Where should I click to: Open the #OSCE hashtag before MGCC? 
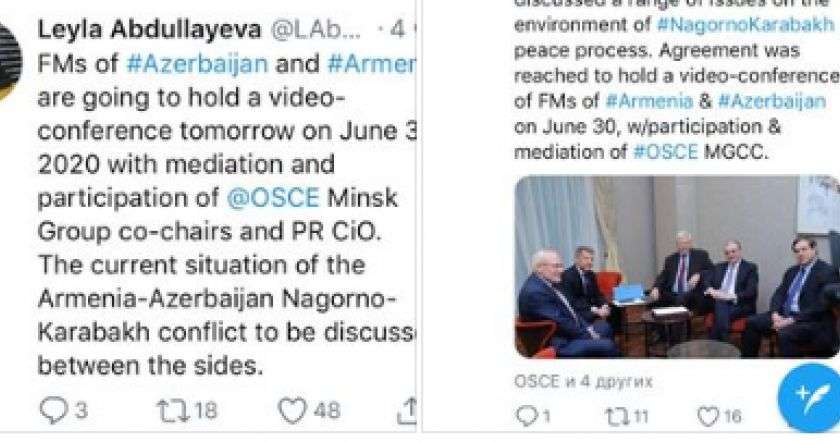point(665,152)
